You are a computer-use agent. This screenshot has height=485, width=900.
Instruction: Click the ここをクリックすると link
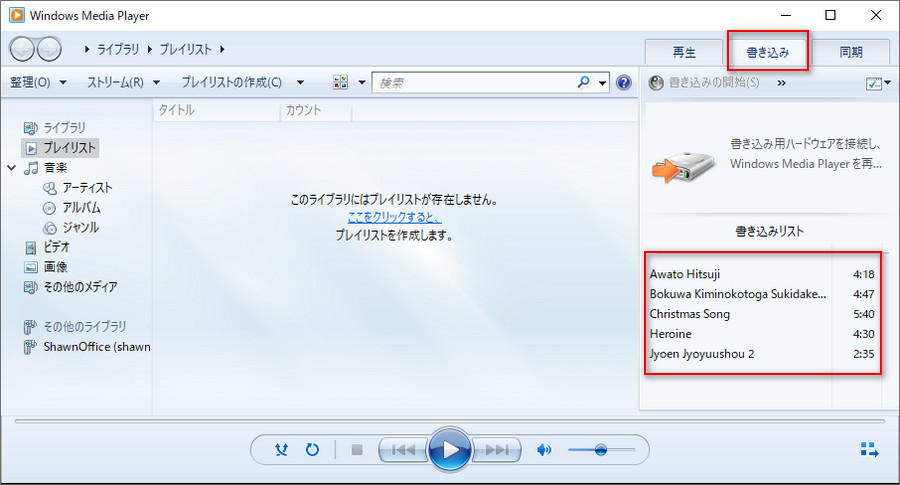pos(394,217)
